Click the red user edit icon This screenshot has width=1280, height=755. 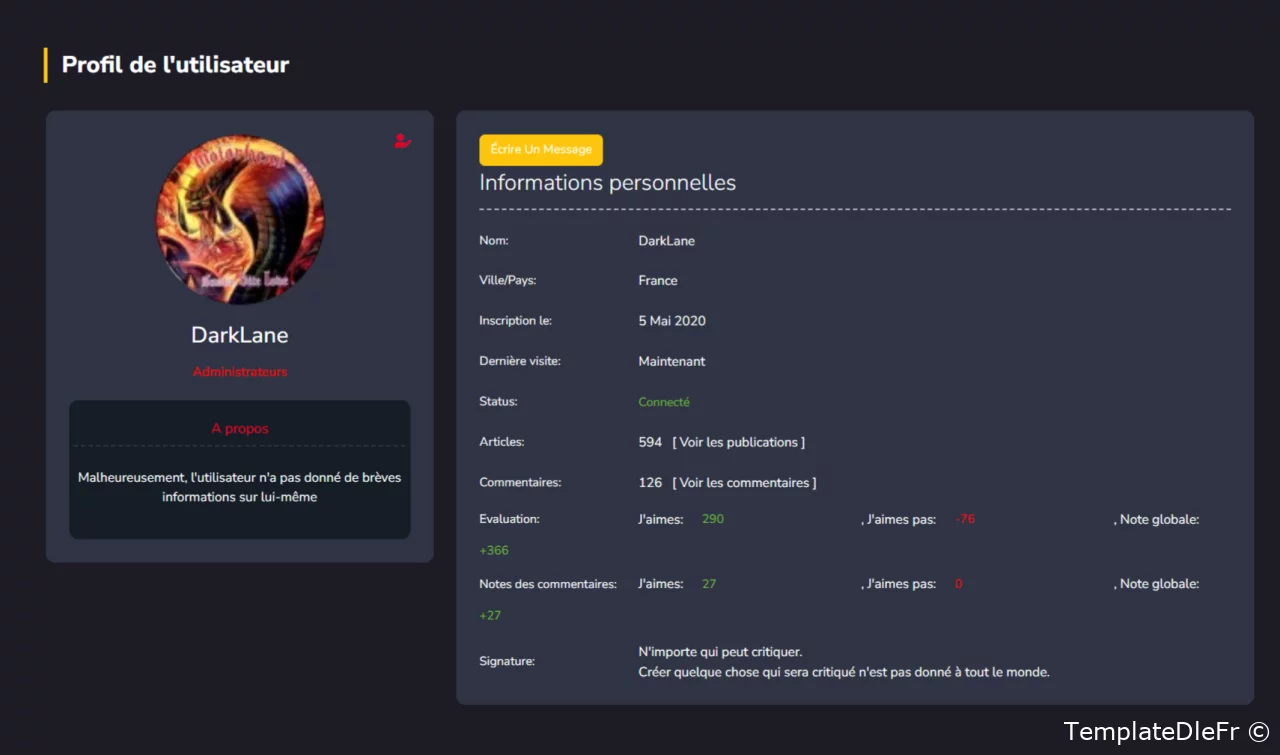coord(402,141)
